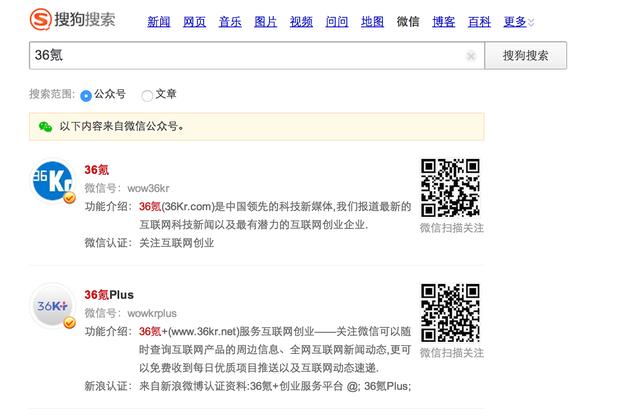The width and height of the screenshot is (640, 418).
Task: Select the 文章 search scope radio button
Action: click(147, 96)
